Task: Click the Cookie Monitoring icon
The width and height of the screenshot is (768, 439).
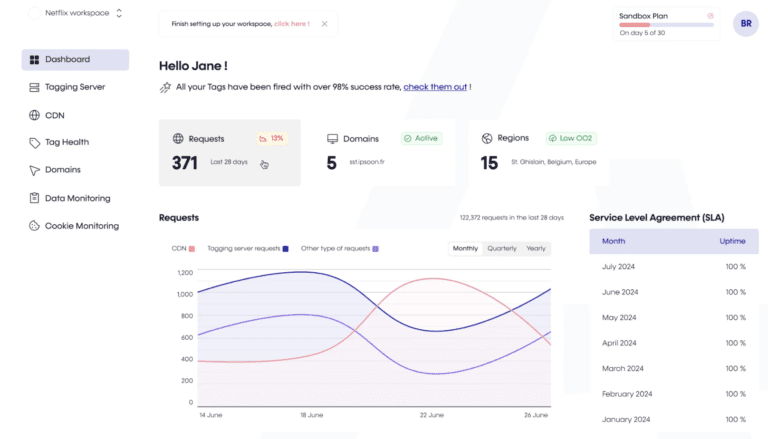Action: (34, 226)
